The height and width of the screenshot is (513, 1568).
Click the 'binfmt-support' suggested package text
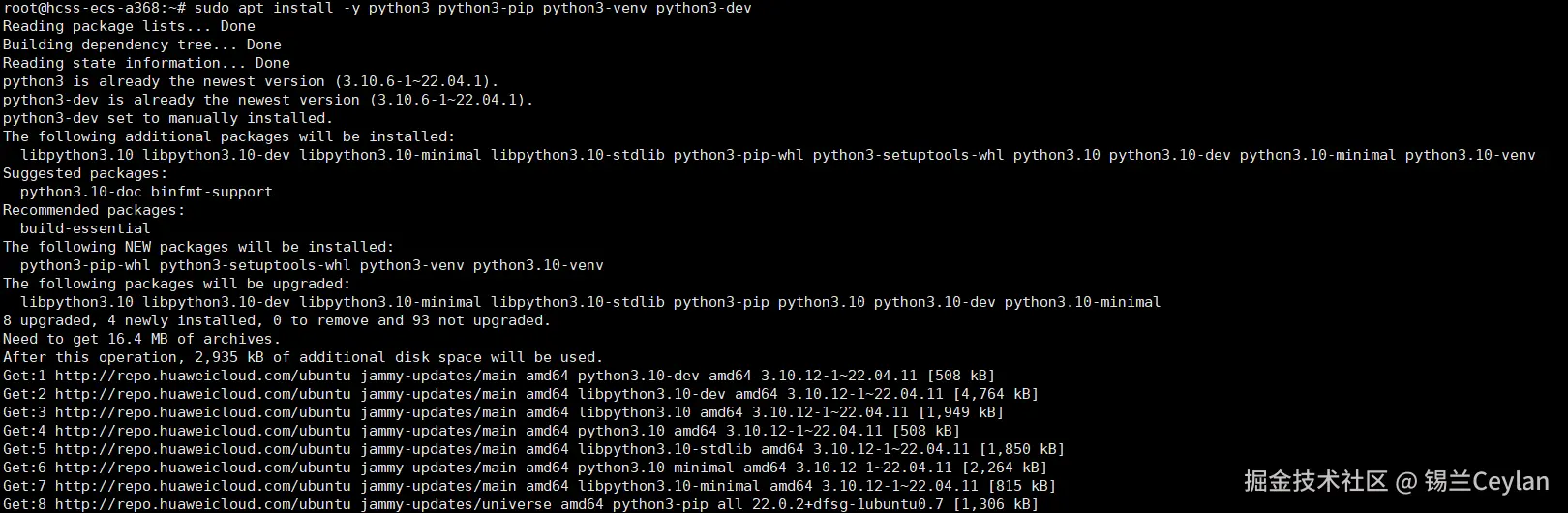click(x=211, y=192)
